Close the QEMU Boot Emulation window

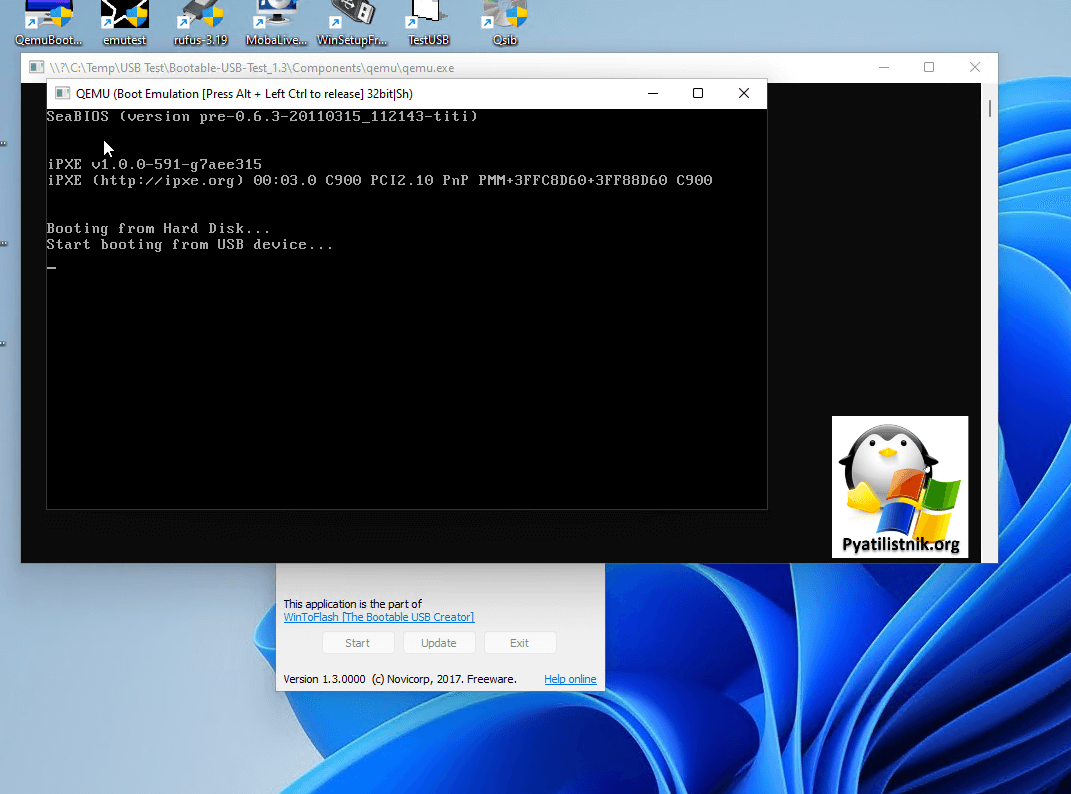click(743, 94)
